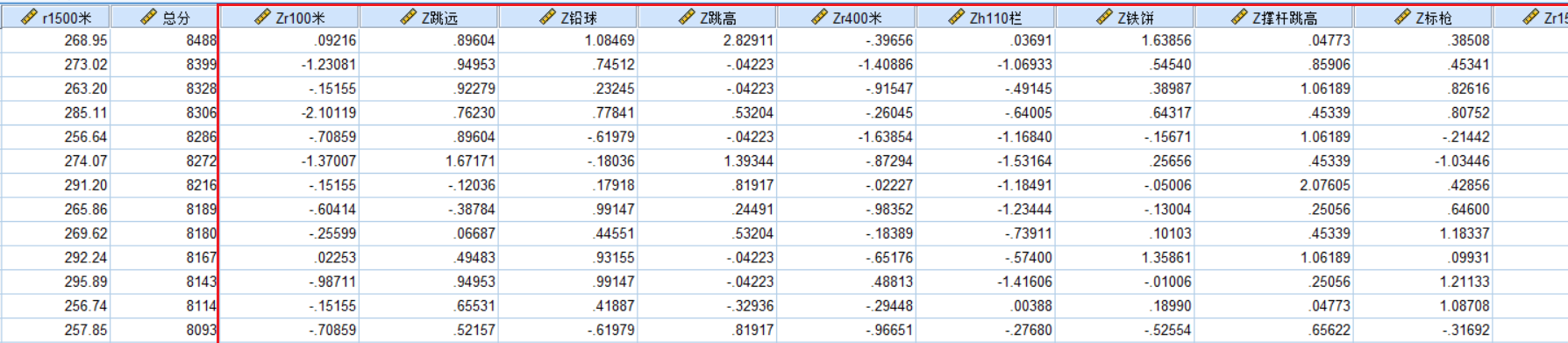Select the Zh110栏 column header

tap(986, 17)
